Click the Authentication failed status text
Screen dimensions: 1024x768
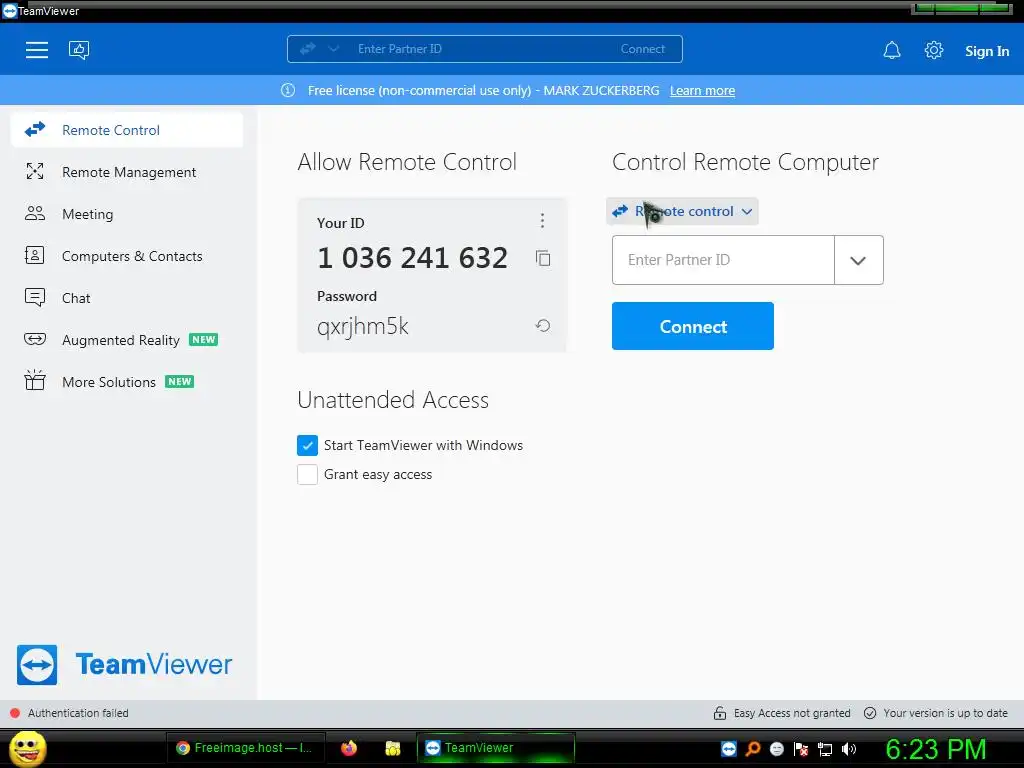point(78,713)
